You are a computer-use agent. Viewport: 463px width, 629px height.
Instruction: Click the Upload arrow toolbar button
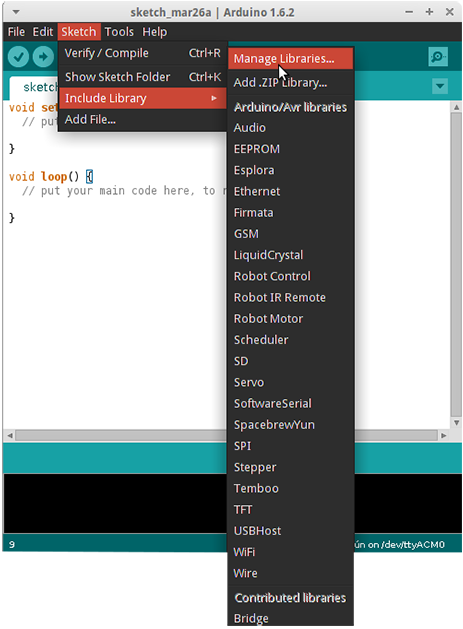point(43,57)
